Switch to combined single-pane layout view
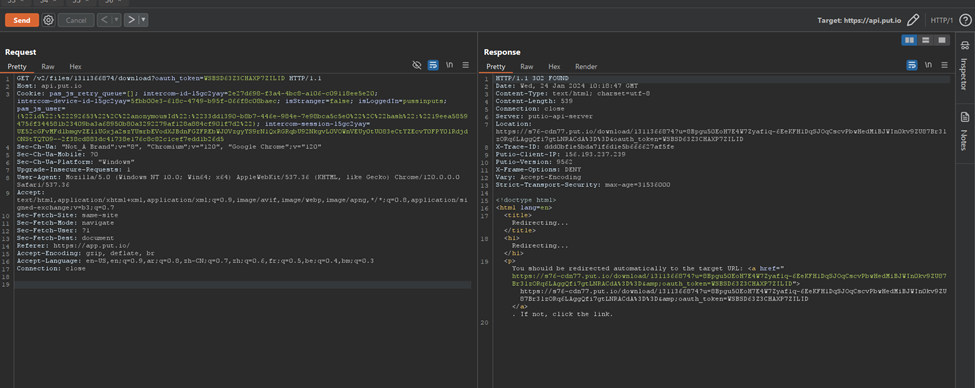The image size is (975, 388). click(942, 40)
